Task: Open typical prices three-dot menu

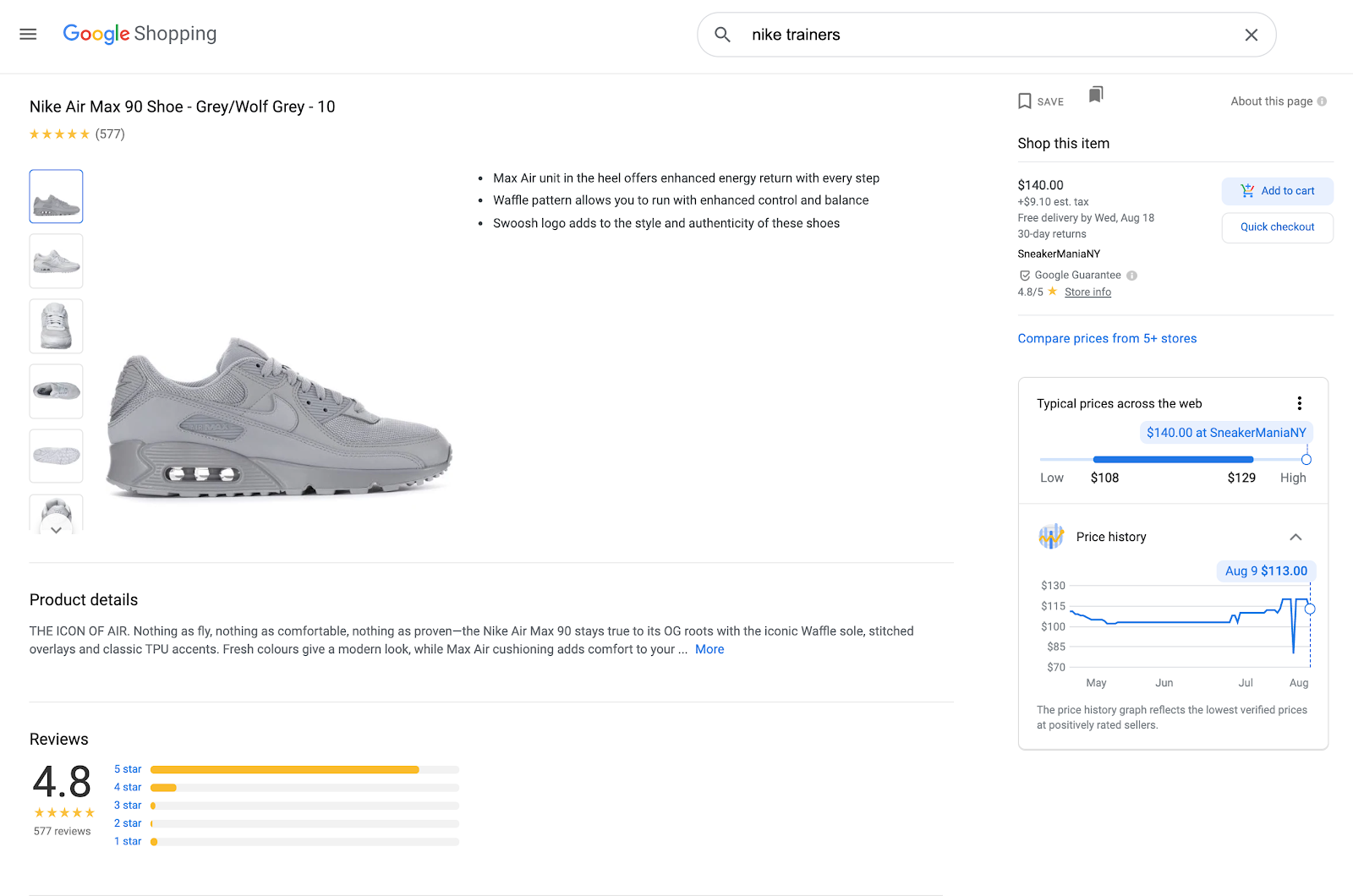Action: 1300,403
